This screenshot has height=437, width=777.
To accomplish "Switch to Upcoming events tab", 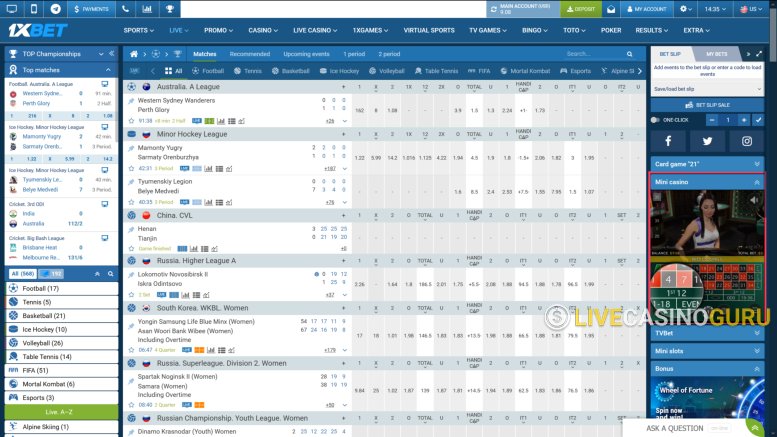I will [x=306, y=54].
